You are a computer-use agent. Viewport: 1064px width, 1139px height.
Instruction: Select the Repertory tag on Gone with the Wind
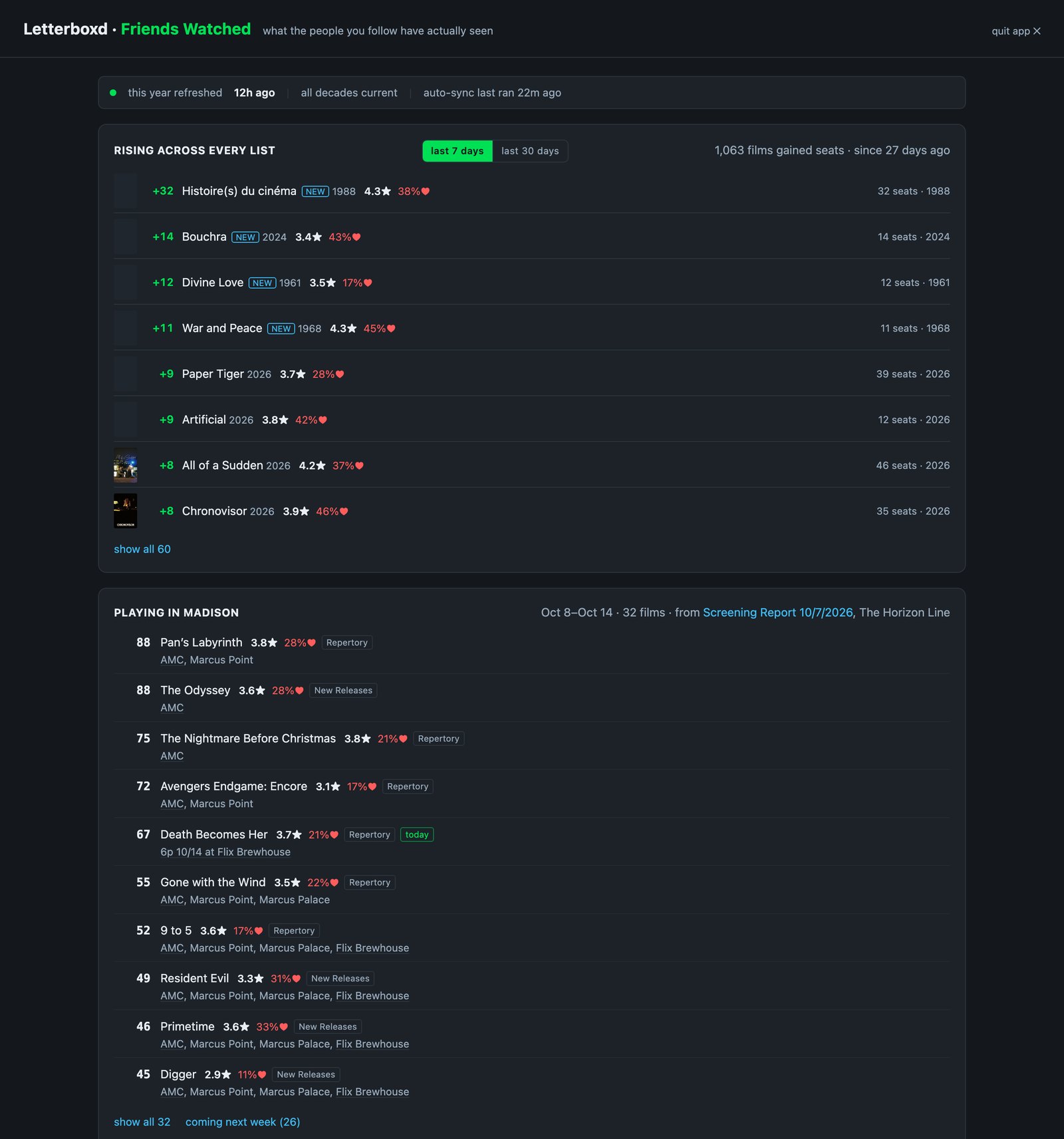pyautogui.click(x=370, y=882)
